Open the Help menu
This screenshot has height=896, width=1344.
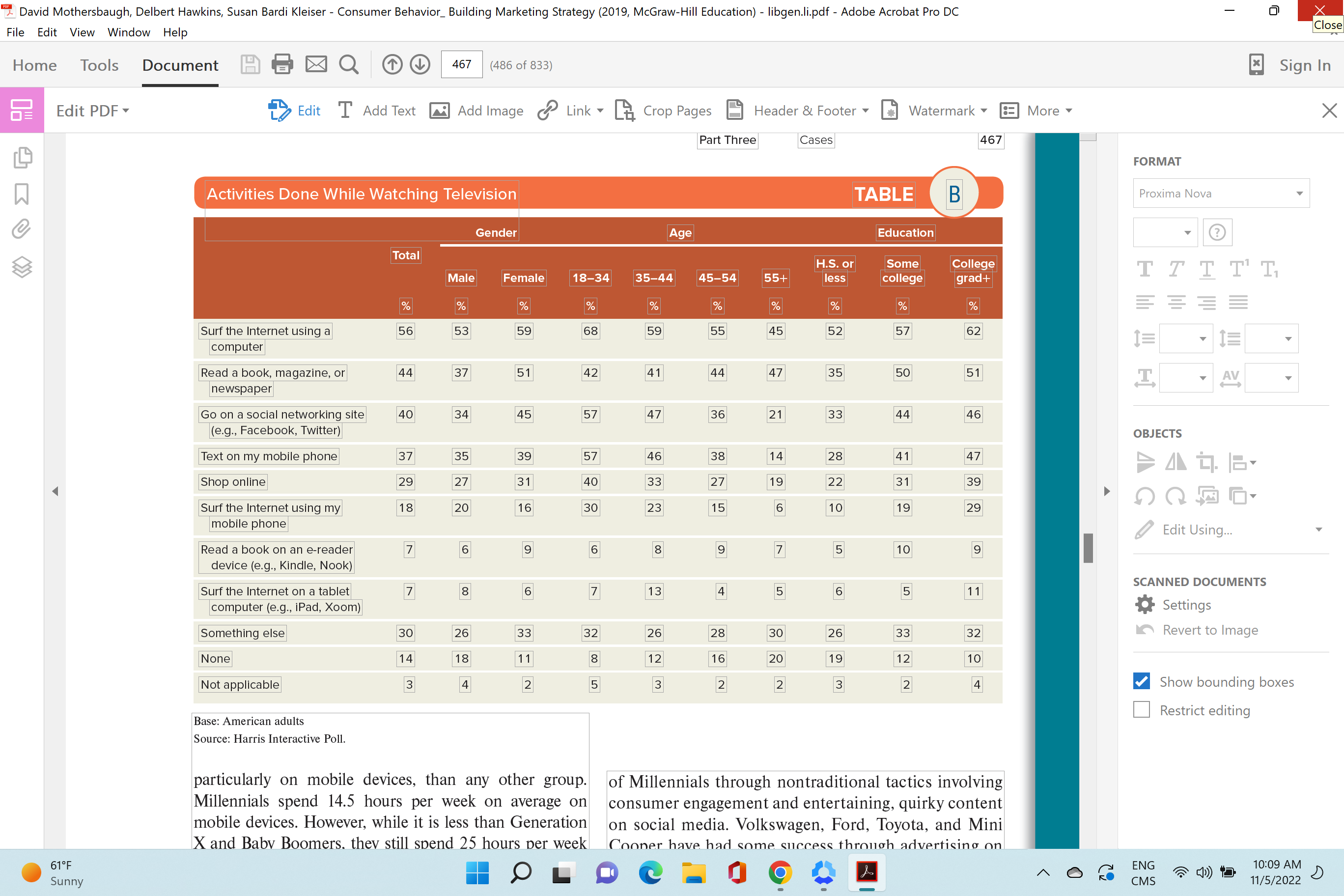point(175,32)
